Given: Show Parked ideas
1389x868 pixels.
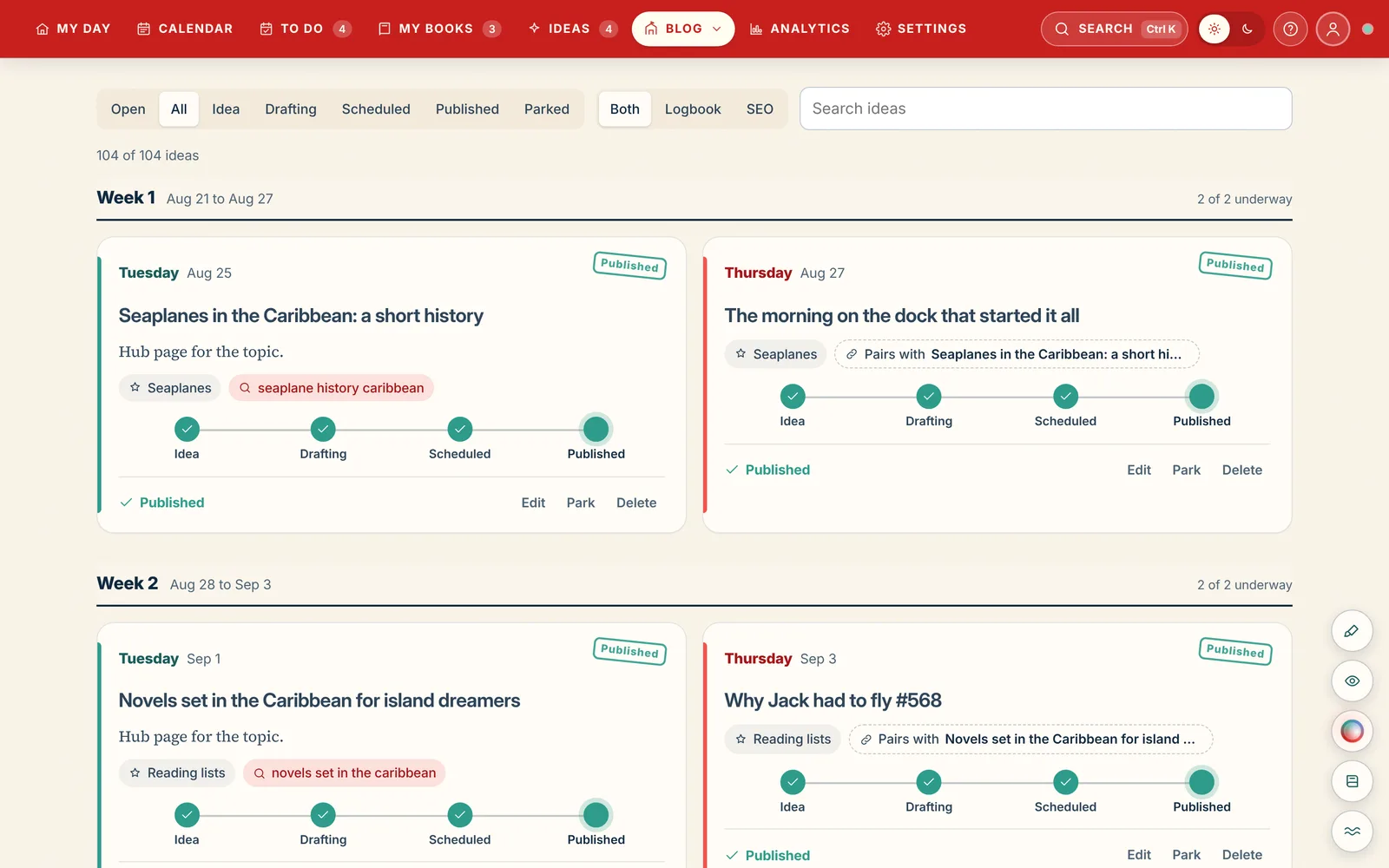Looking at the screenshot, I should click(x=547, y=109).
